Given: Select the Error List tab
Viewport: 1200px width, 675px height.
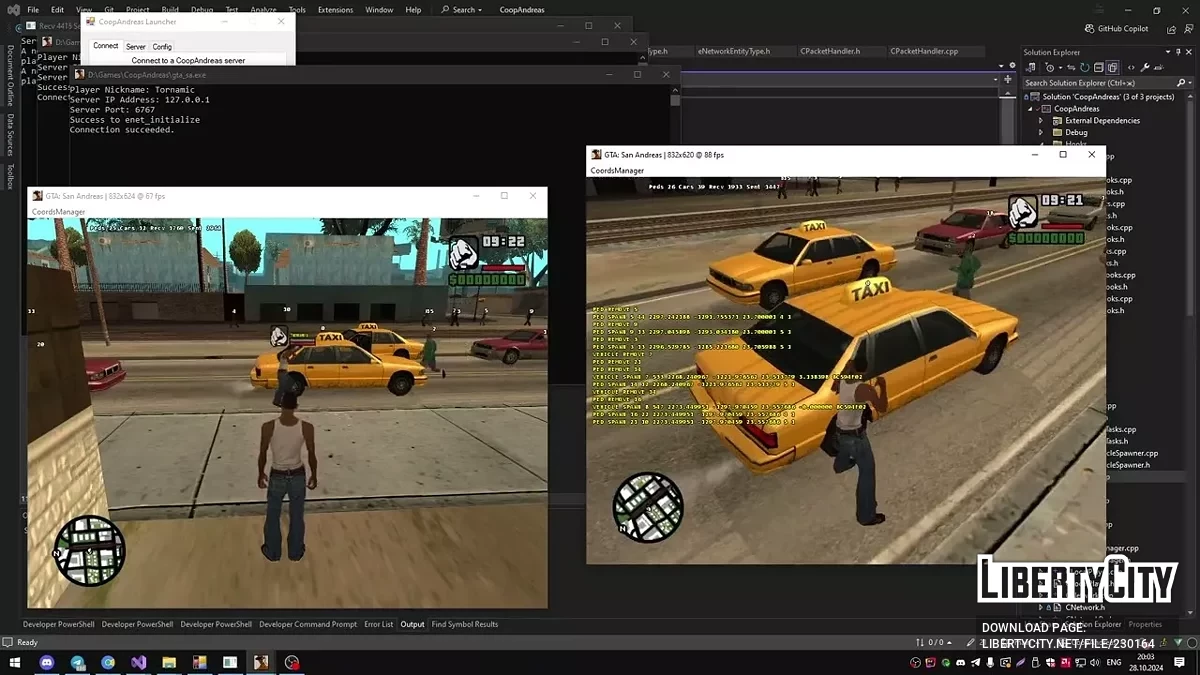Looking at the screenshot, I should (378, 625).
